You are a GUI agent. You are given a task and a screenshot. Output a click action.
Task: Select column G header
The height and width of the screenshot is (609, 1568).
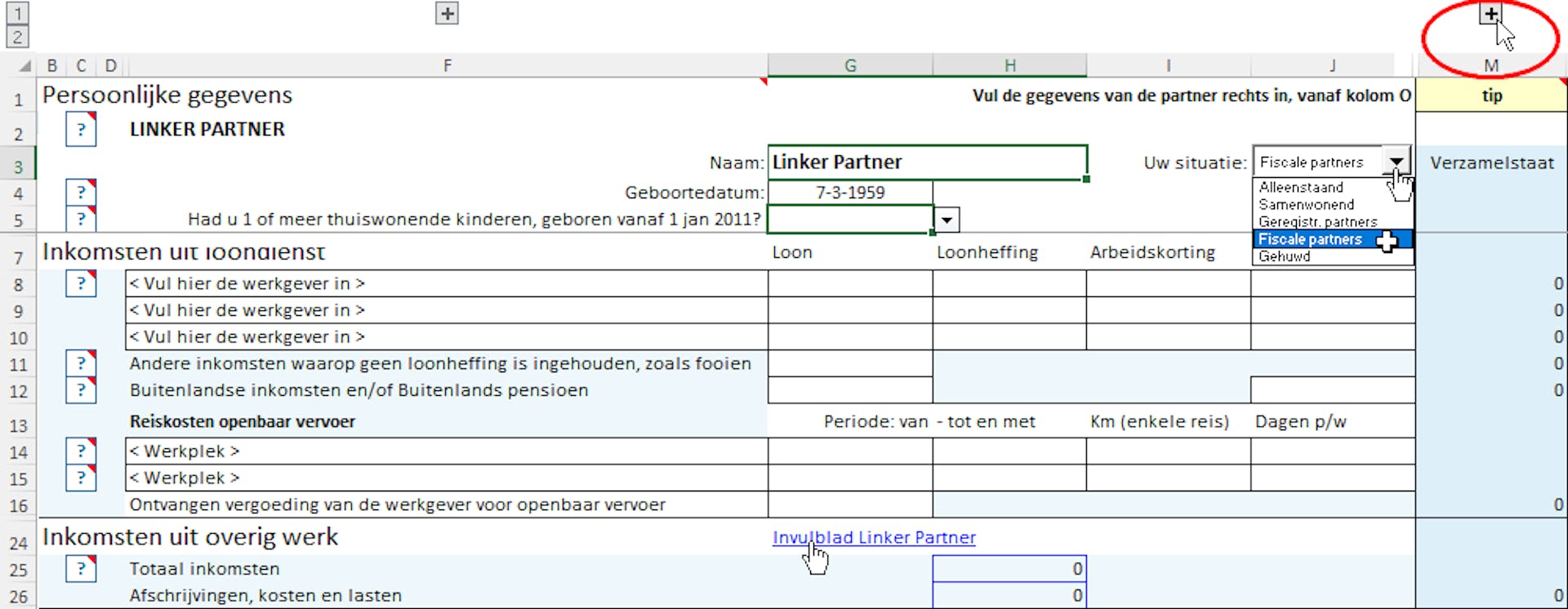point(850,65)
